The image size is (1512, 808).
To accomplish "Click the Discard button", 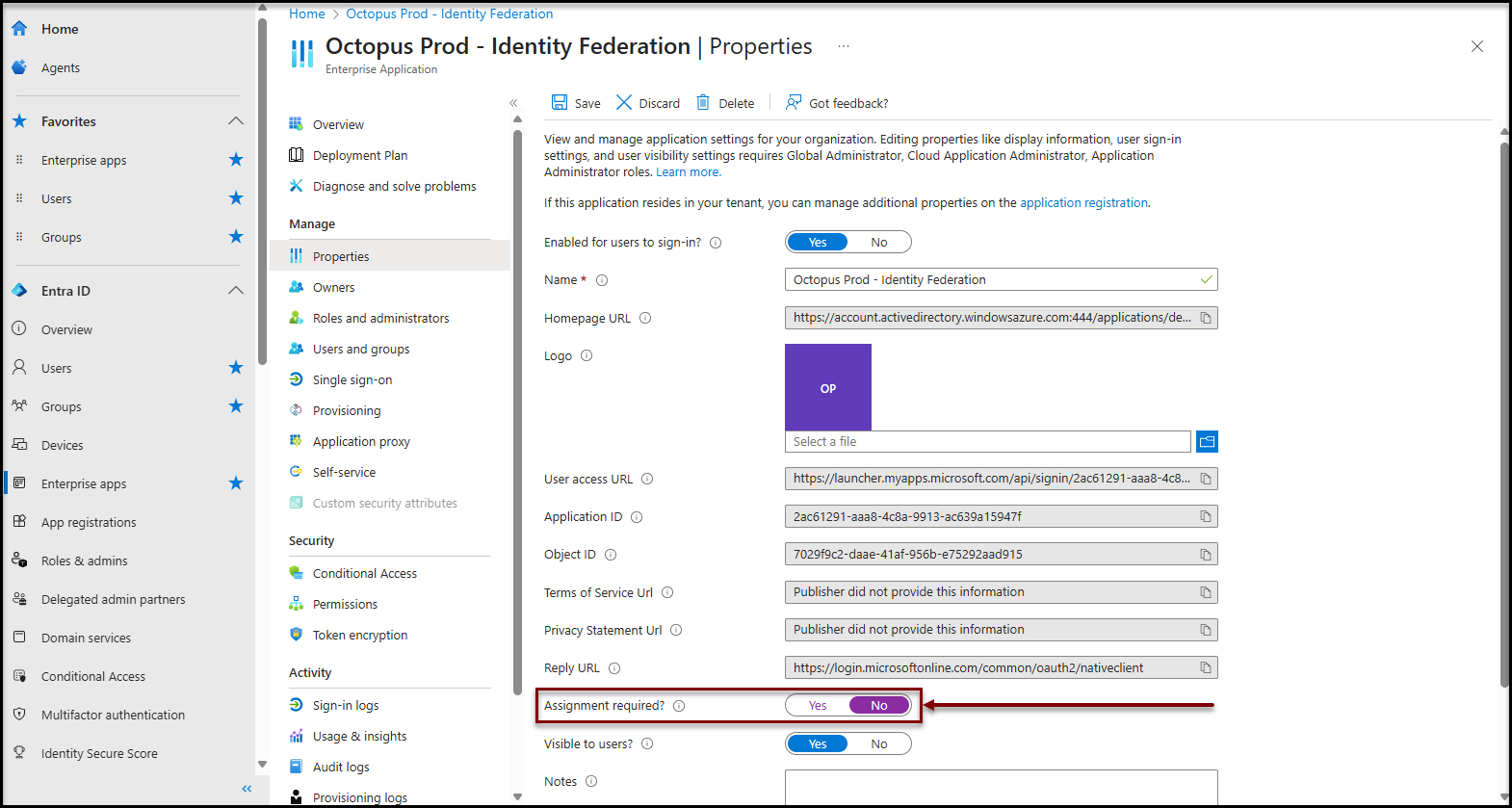I will [x=648, y=103].
